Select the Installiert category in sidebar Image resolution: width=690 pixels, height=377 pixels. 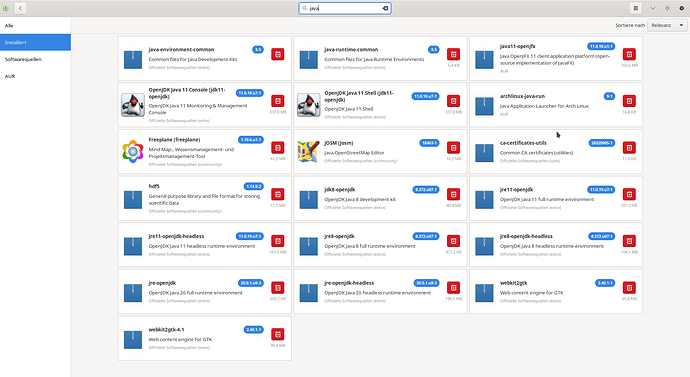pos(35,42)
